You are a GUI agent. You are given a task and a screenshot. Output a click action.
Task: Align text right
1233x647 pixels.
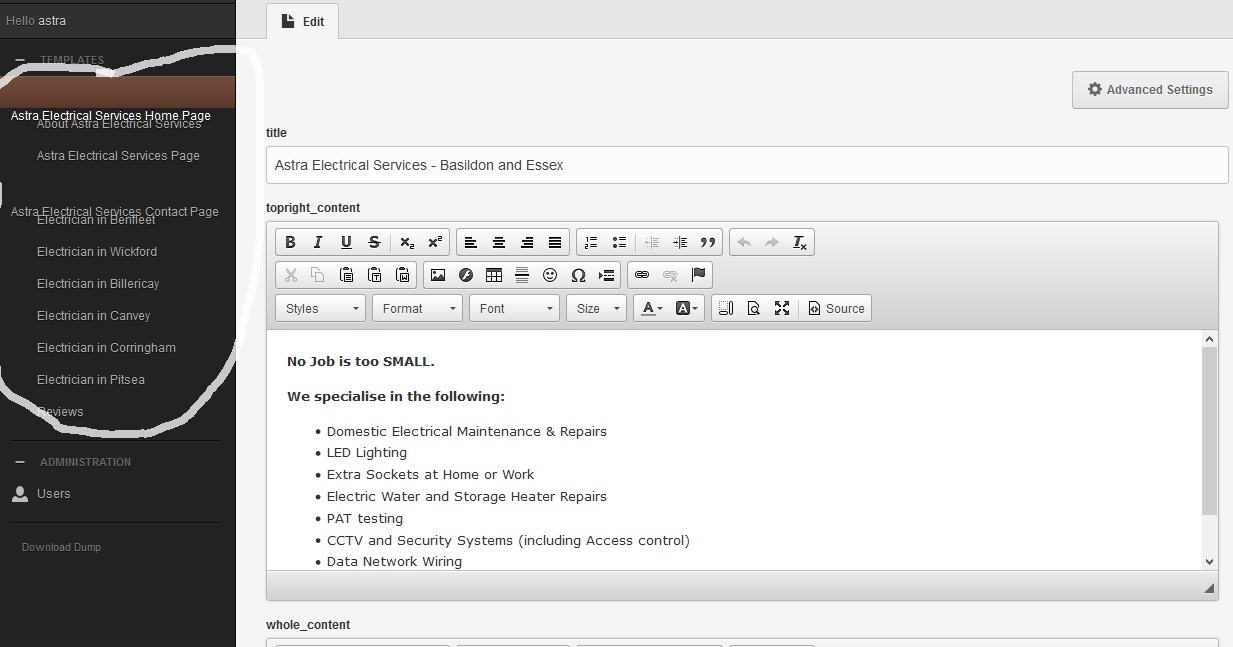(527, 242)
